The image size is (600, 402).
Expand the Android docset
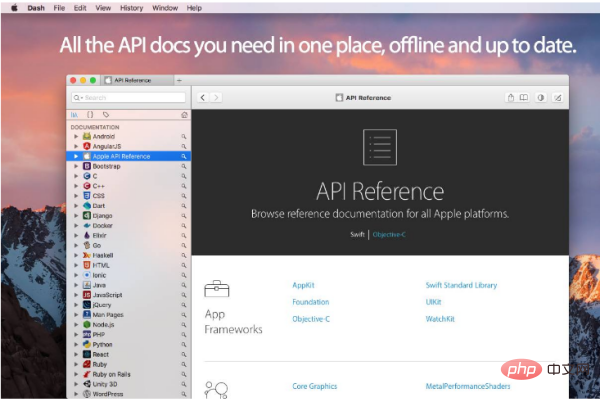76,137
